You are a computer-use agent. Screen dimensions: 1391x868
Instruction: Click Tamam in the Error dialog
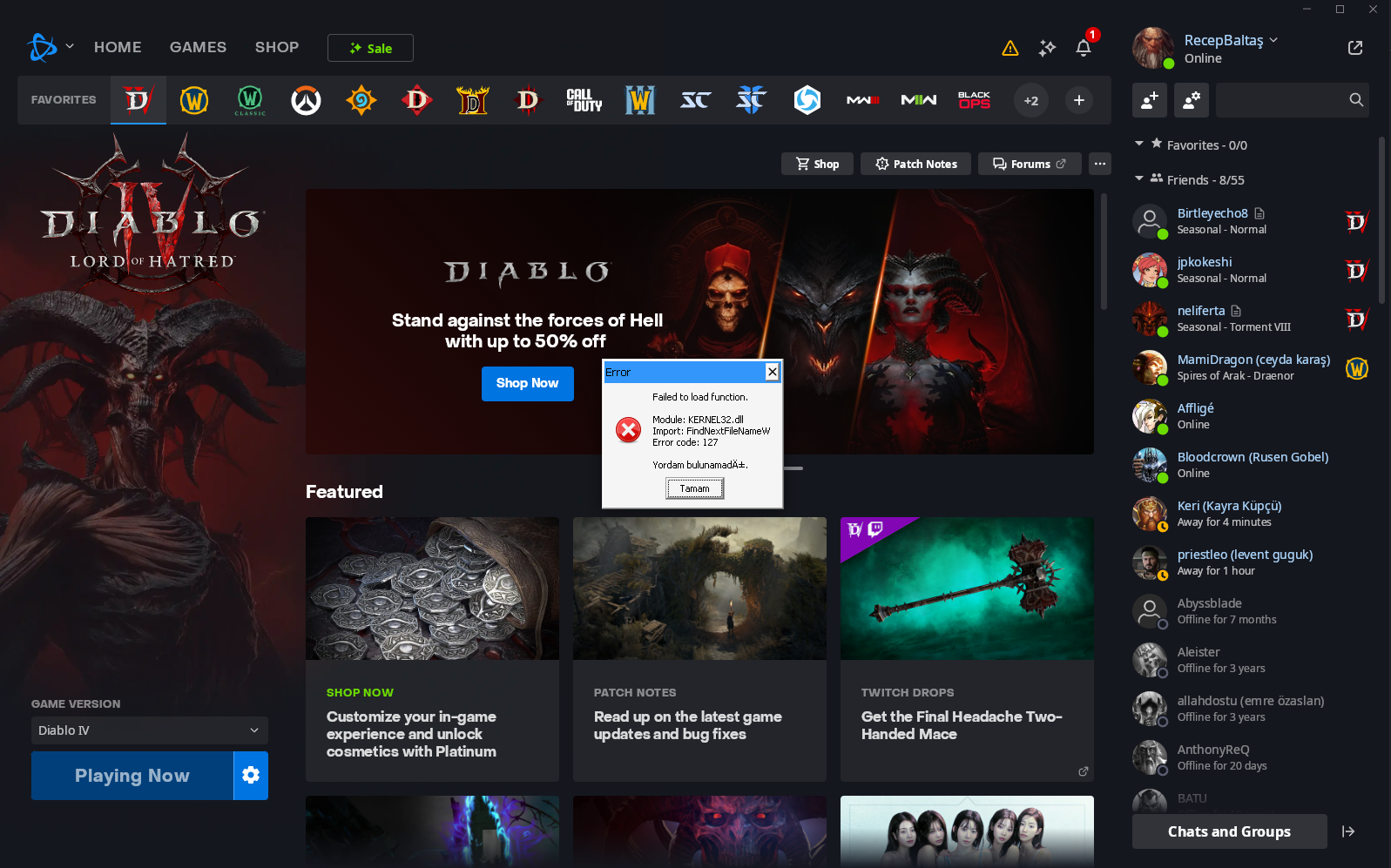pos(695,488)
